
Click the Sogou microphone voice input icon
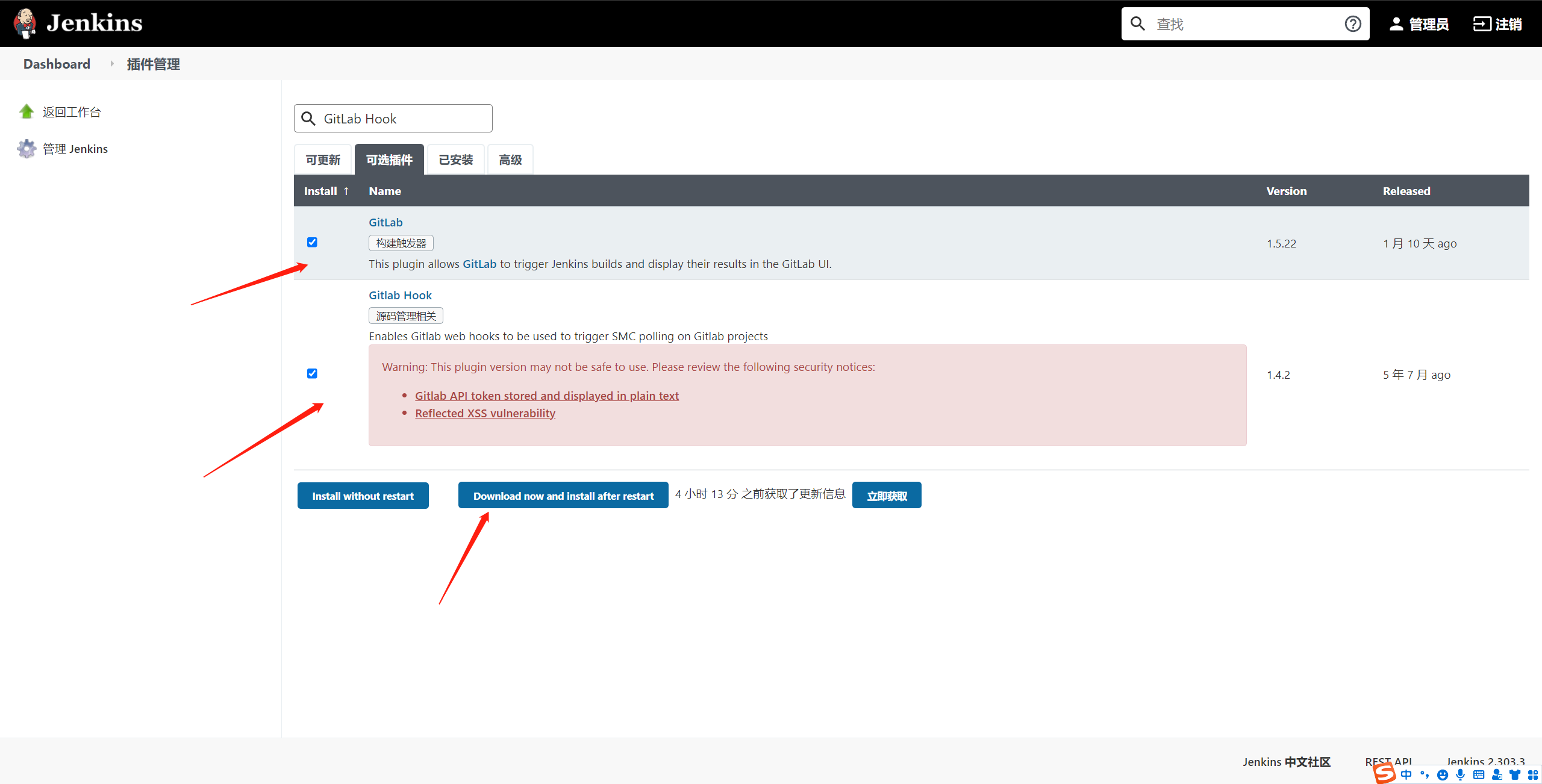(x=1460, y=775)
